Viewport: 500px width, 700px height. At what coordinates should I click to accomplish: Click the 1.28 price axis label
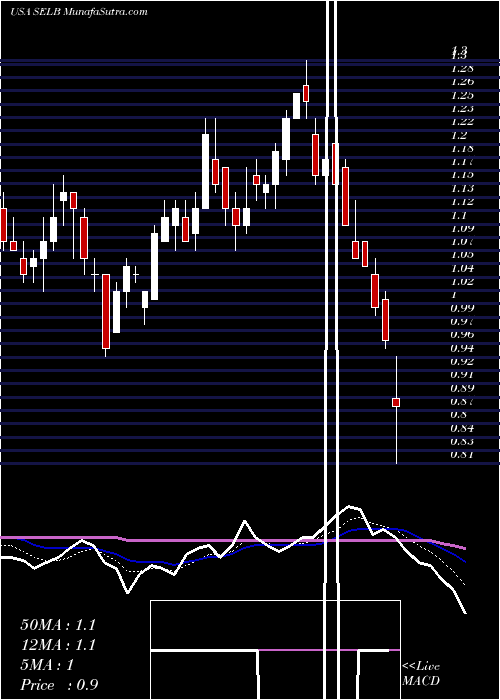pyautogui.click(x=462, y=69)
